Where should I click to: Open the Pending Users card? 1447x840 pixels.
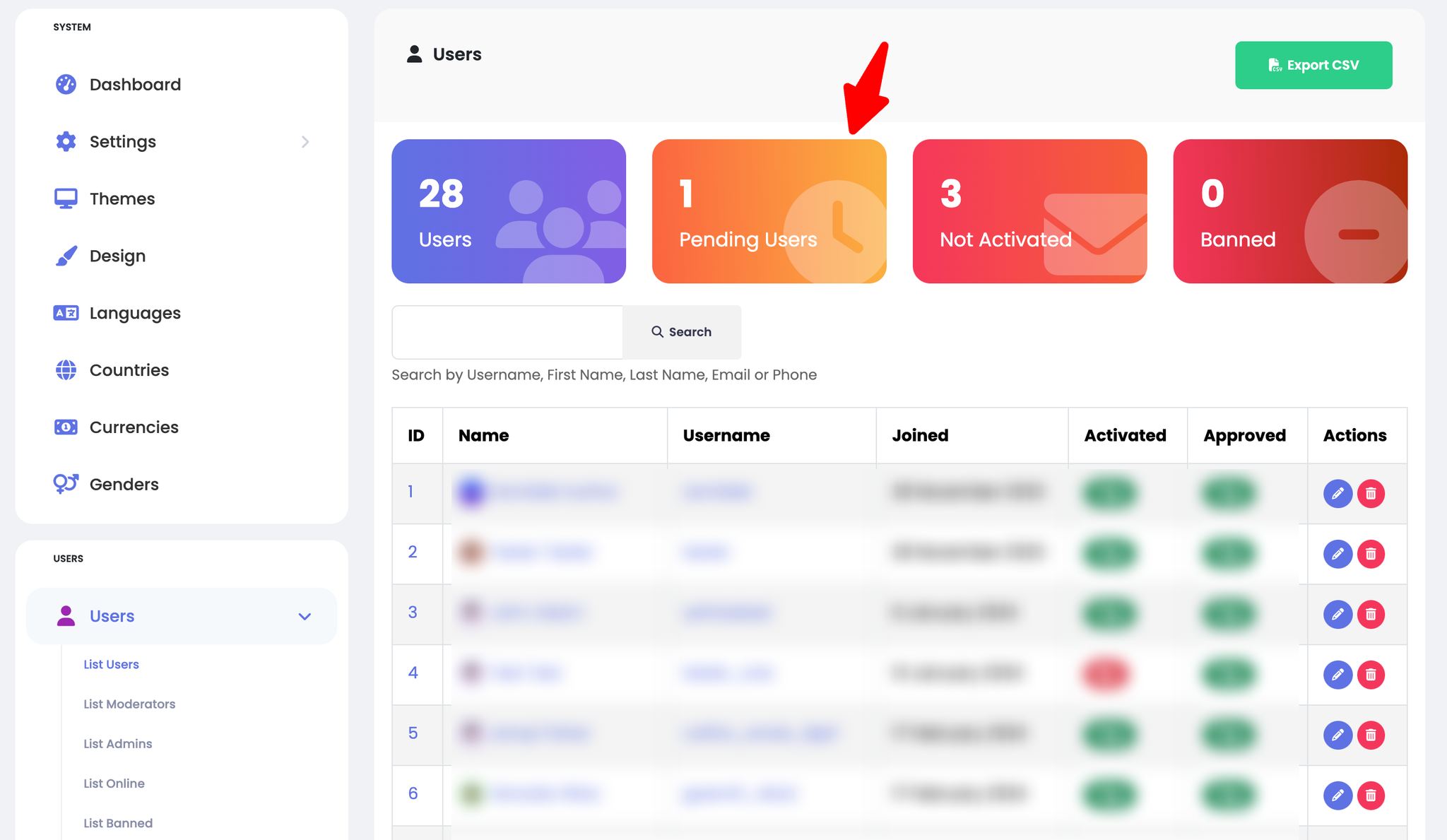click(769, 211)
